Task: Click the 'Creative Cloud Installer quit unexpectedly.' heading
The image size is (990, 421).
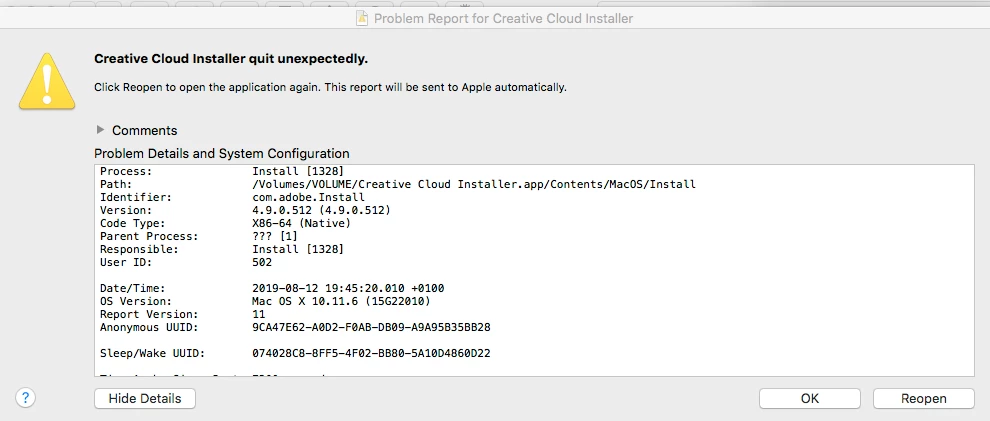Action: (x=231, y=59)
